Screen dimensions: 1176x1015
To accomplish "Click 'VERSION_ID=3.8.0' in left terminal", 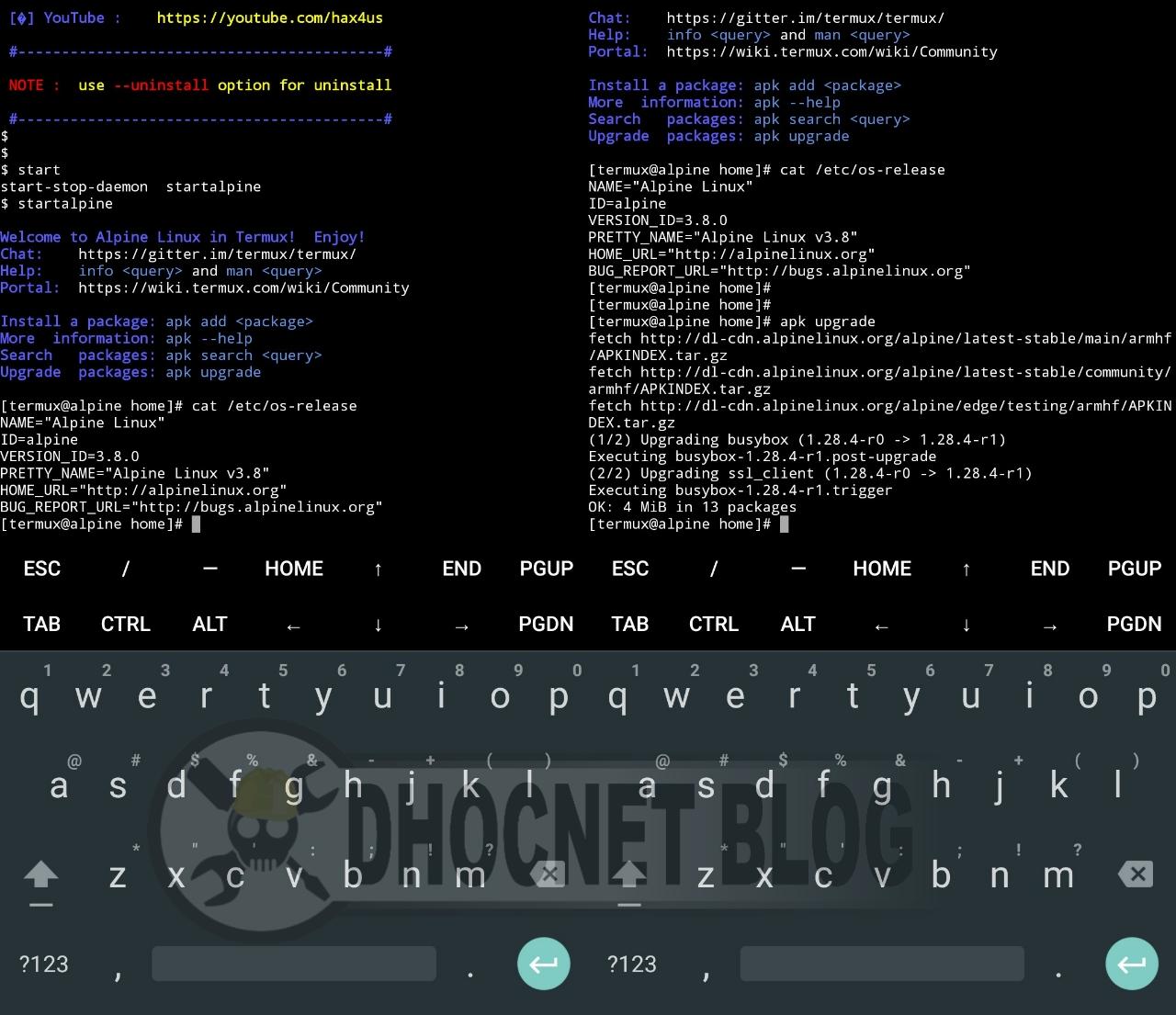I will pos(70,457).
